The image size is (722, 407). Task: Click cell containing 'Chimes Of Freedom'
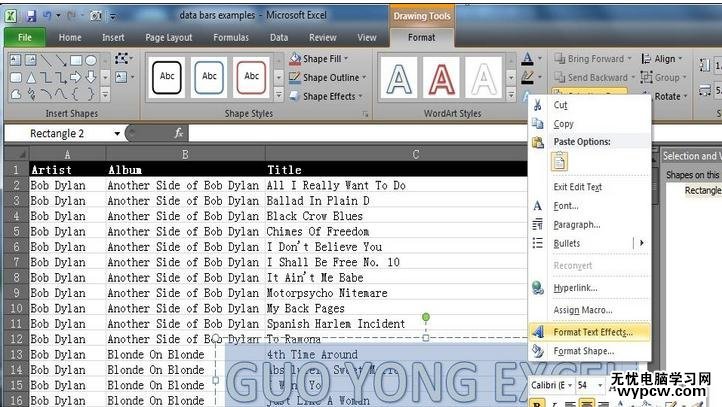tap(396, 232)
